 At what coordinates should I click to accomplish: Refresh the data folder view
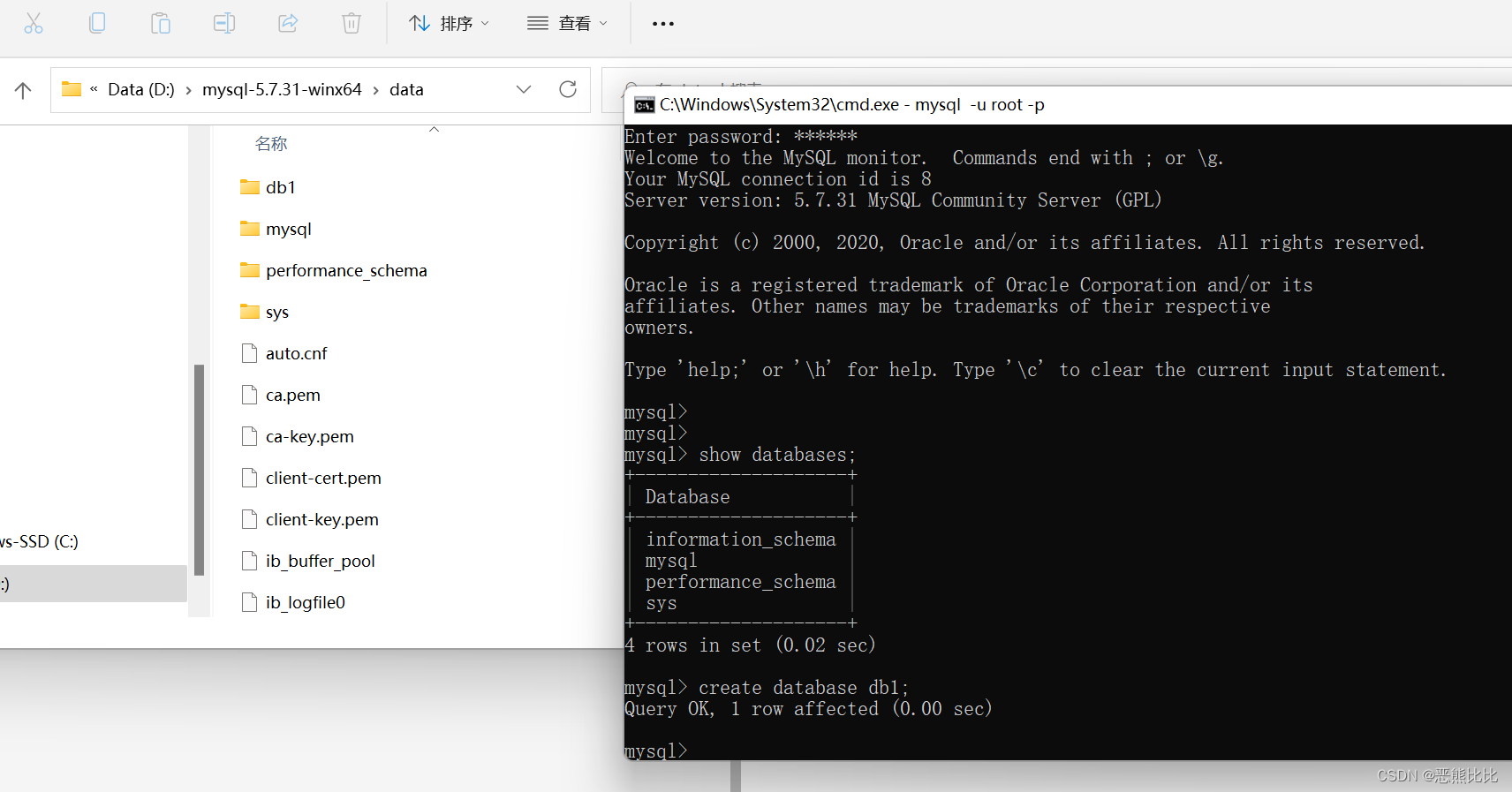(568, 89)
